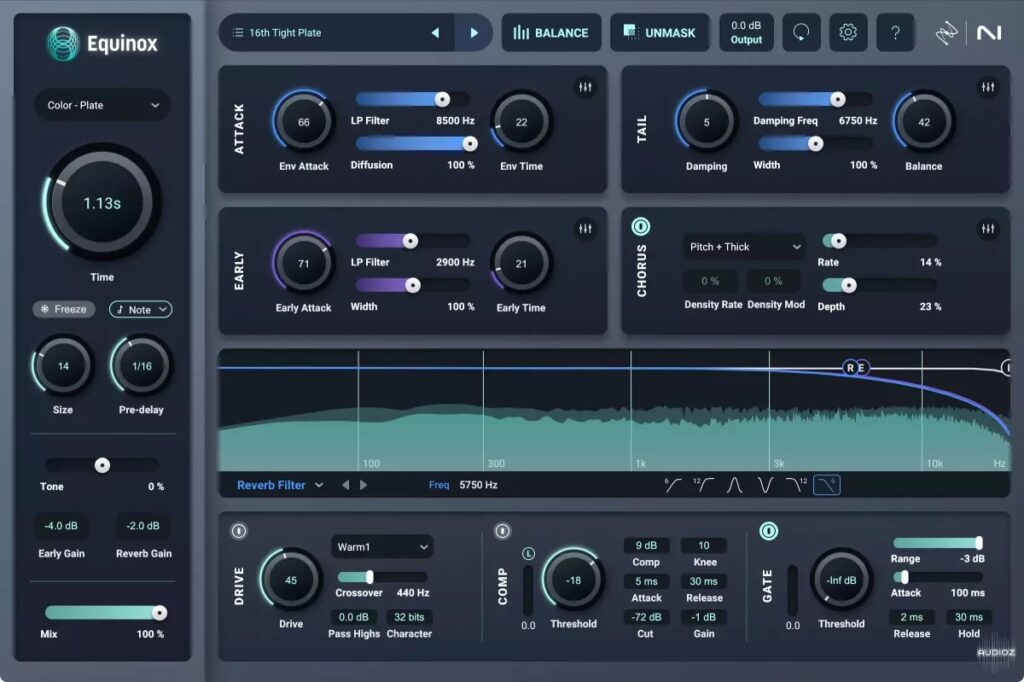Screen dimensions: 1024x682
Task: Open the Note sync dropdown
Action: (140, 309)
